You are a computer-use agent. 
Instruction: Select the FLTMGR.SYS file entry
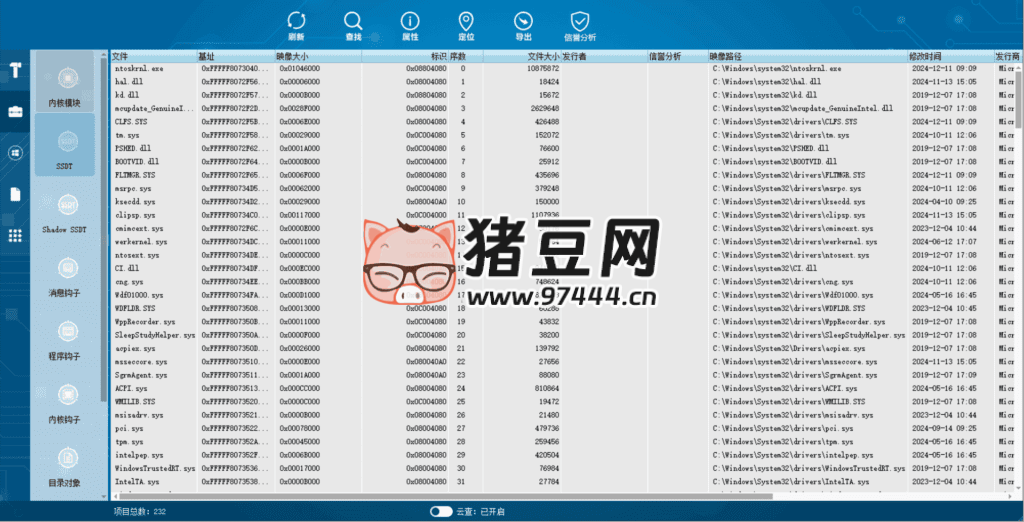(x=135, y=175)
